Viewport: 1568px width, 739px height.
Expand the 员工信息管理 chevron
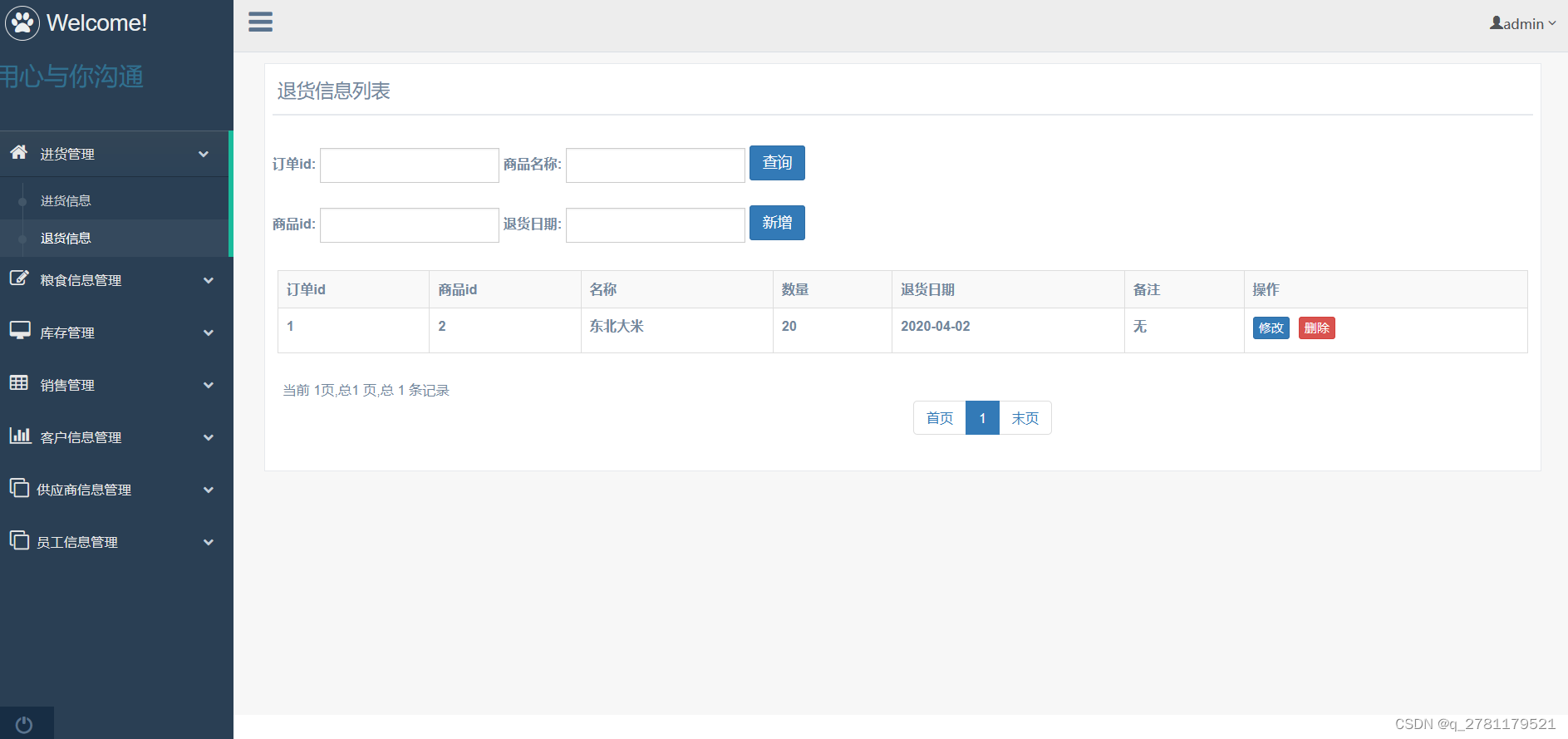pyautogui.click(x=209, y=543)
